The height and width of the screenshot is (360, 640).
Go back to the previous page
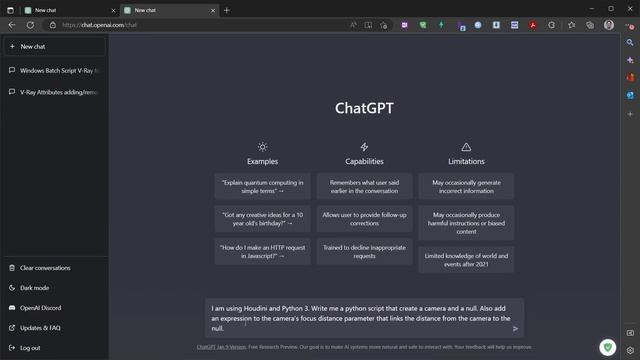pos(12,25)
